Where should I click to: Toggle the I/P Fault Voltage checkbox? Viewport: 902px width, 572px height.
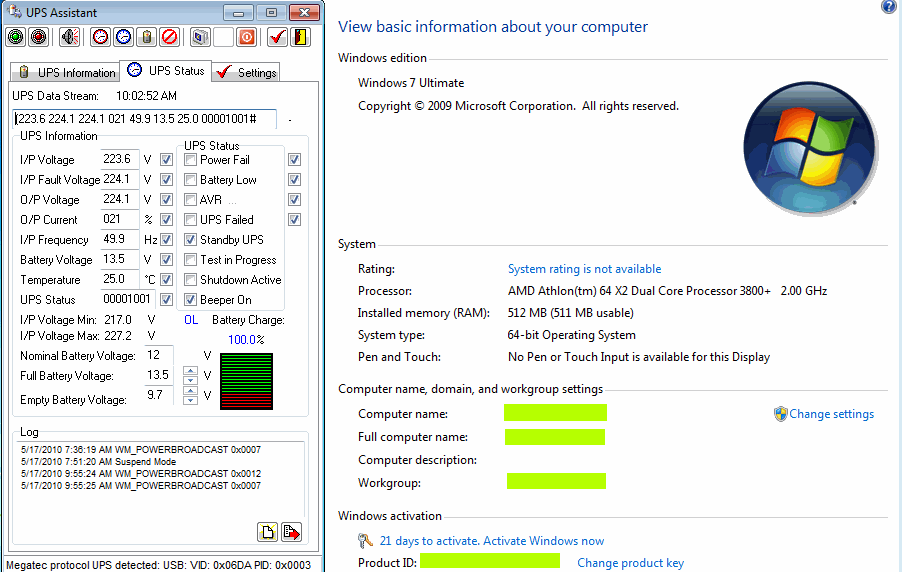pos(166,180)
